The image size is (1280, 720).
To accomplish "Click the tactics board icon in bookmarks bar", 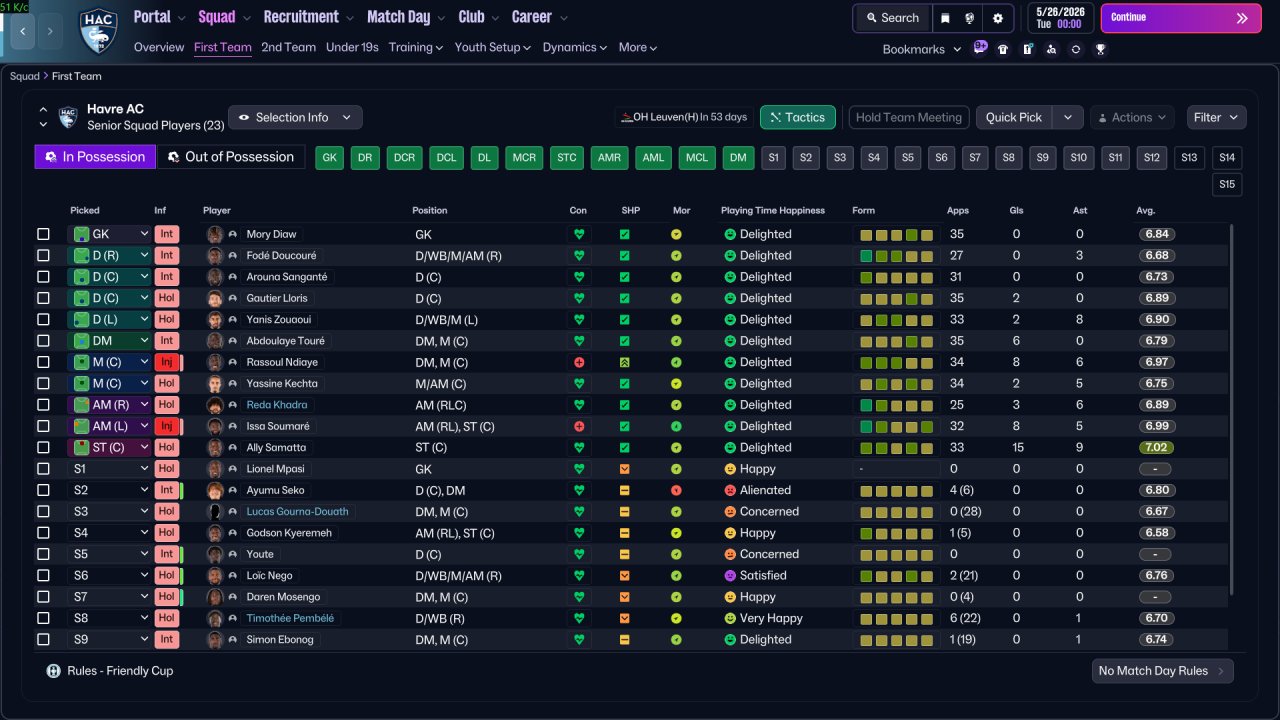I will pos(1027,49).
